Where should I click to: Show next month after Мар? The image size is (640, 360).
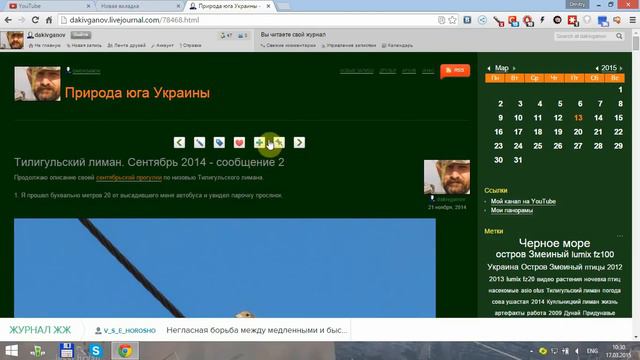coord(514,68)
